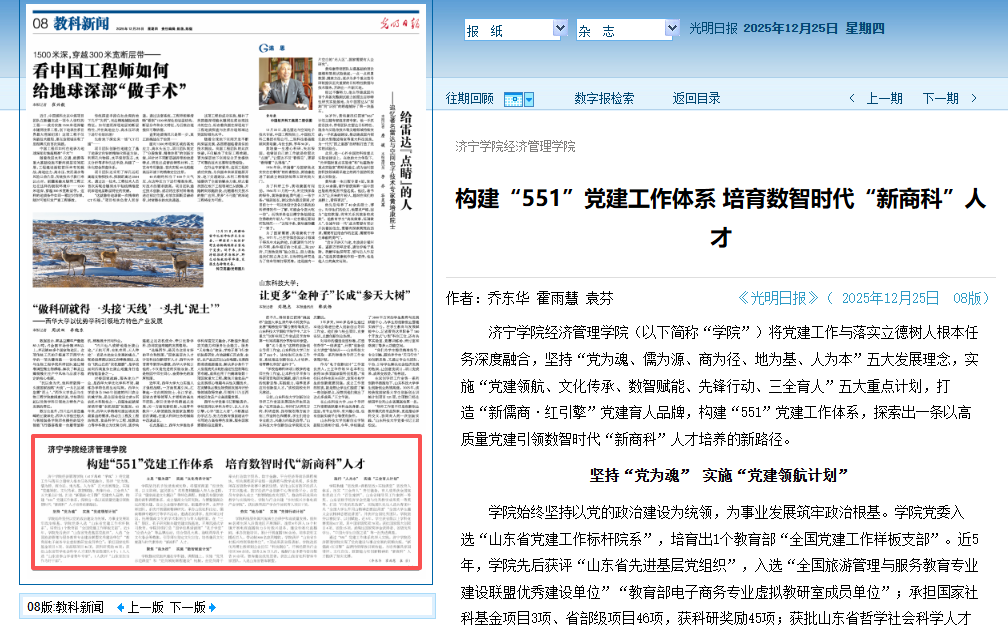Go to previous page via 上一版
Image resolution: width=1008 pixels, height=632 pixels.
[x=145, y=607]
